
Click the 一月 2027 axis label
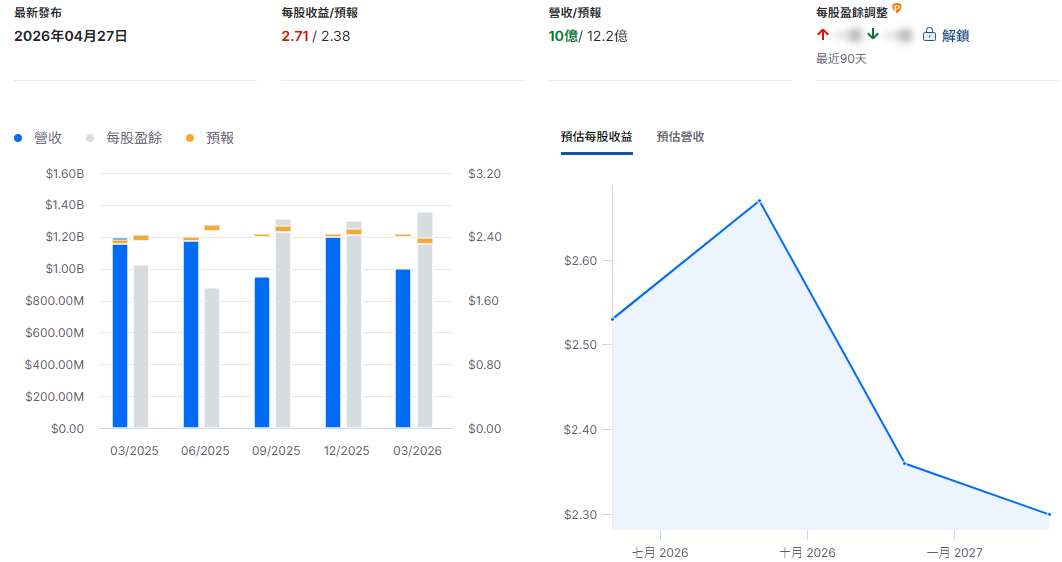click(954, 553)
